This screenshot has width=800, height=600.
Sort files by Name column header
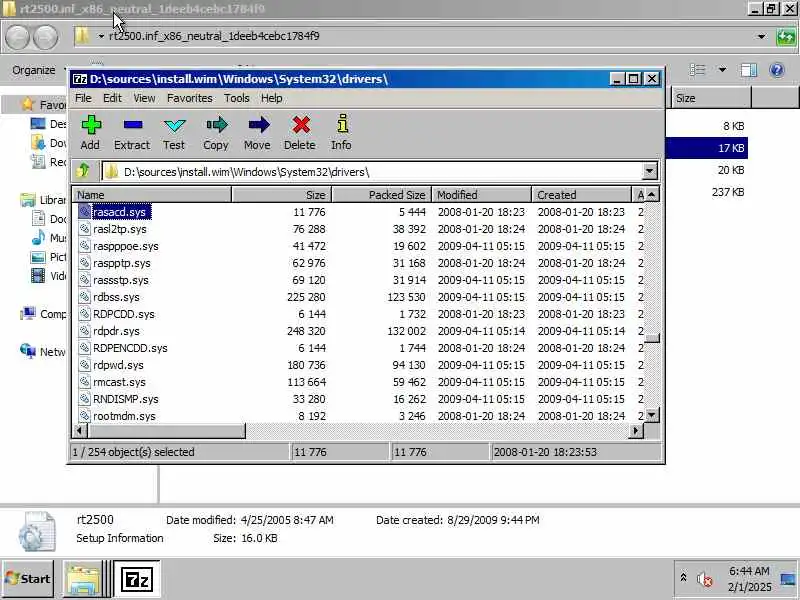(x=152, y=194)
